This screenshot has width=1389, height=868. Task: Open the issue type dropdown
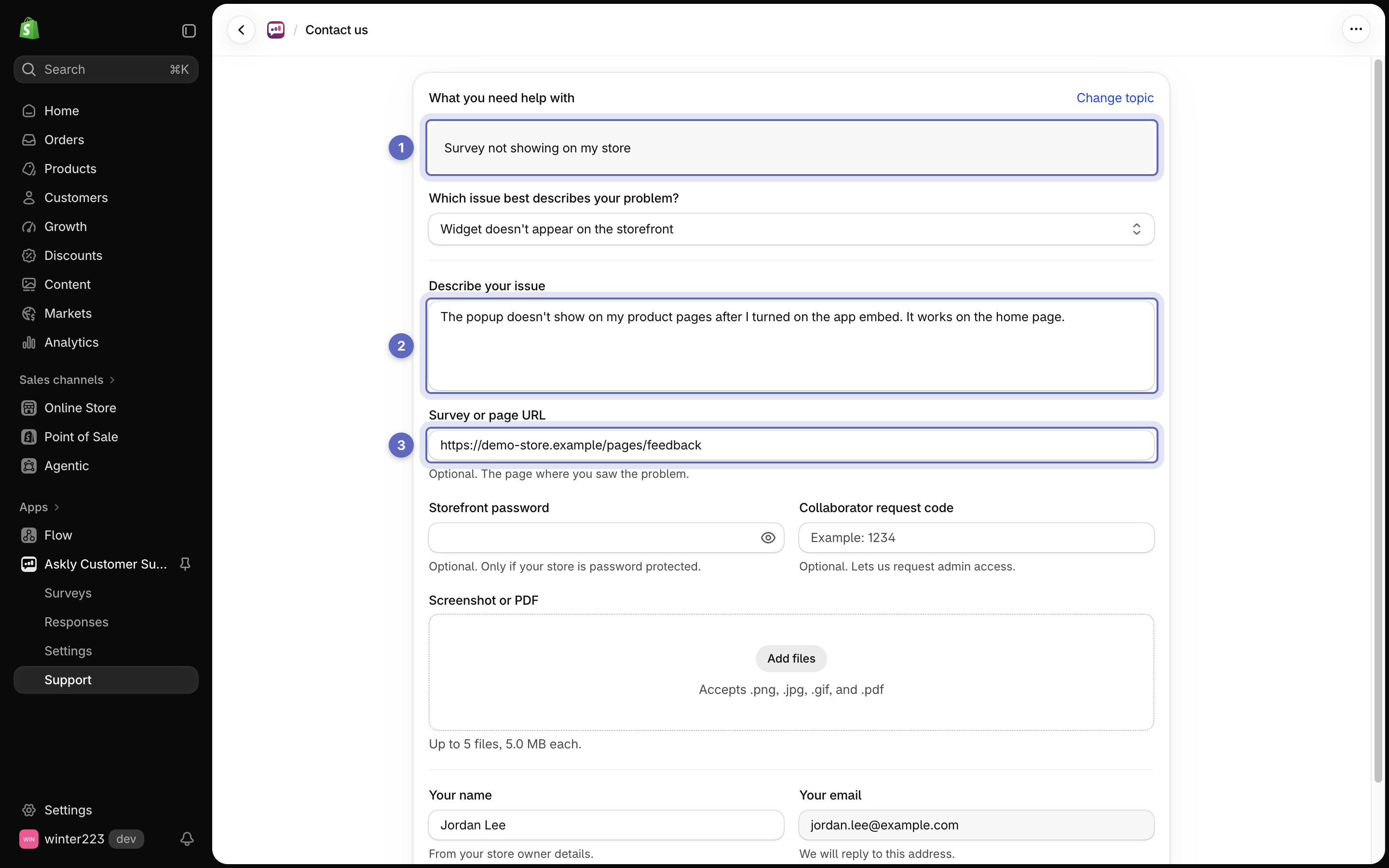[x=791, y=229]
